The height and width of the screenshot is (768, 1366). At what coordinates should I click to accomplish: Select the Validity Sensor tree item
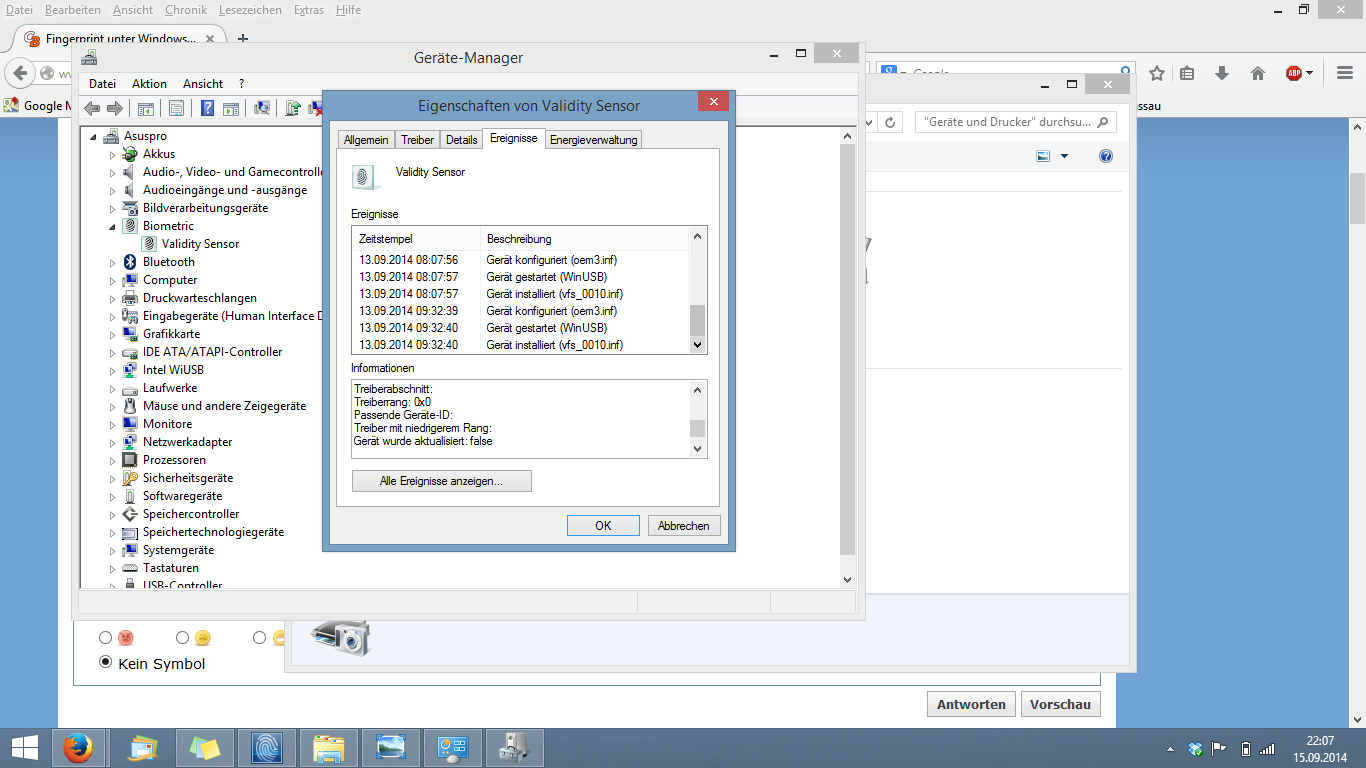200,244
